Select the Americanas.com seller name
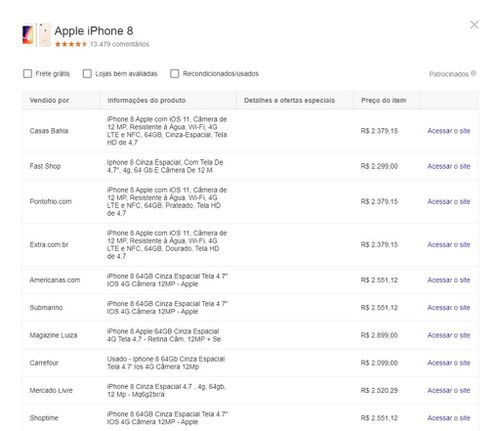 click(x=55, y=280)
